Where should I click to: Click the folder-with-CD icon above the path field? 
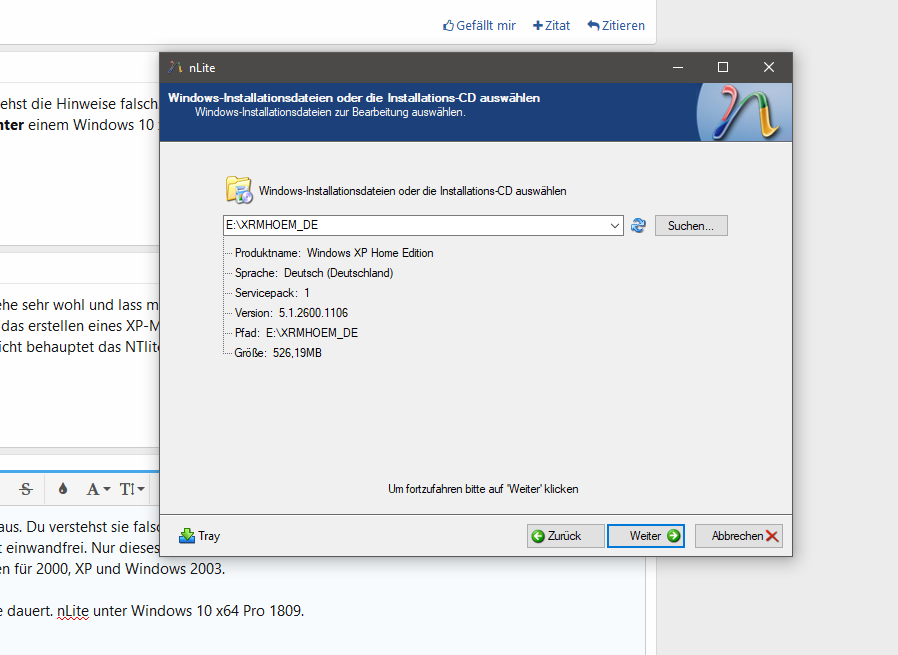(239, 190)
